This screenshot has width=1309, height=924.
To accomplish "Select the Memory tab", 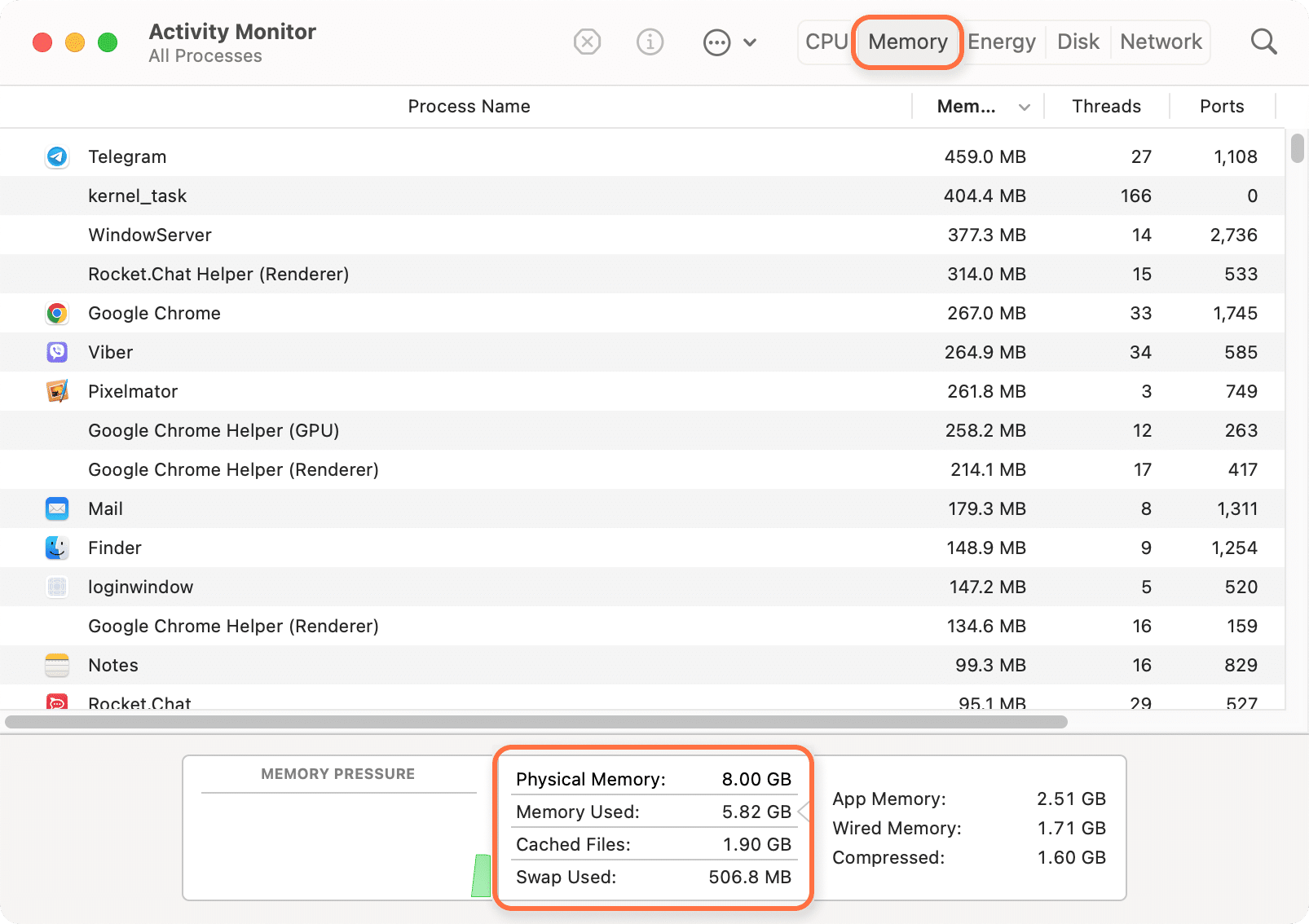I will coord(908,42).
